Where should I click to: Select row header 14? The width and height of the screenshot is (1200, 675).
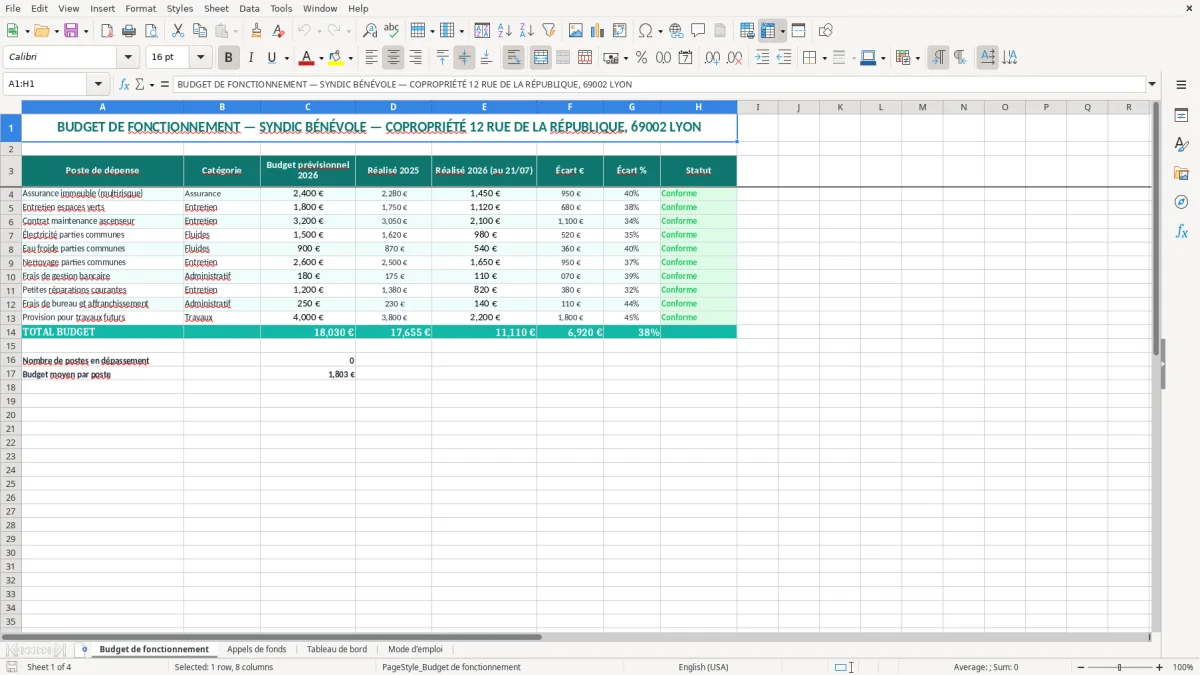tap(11, 332)
